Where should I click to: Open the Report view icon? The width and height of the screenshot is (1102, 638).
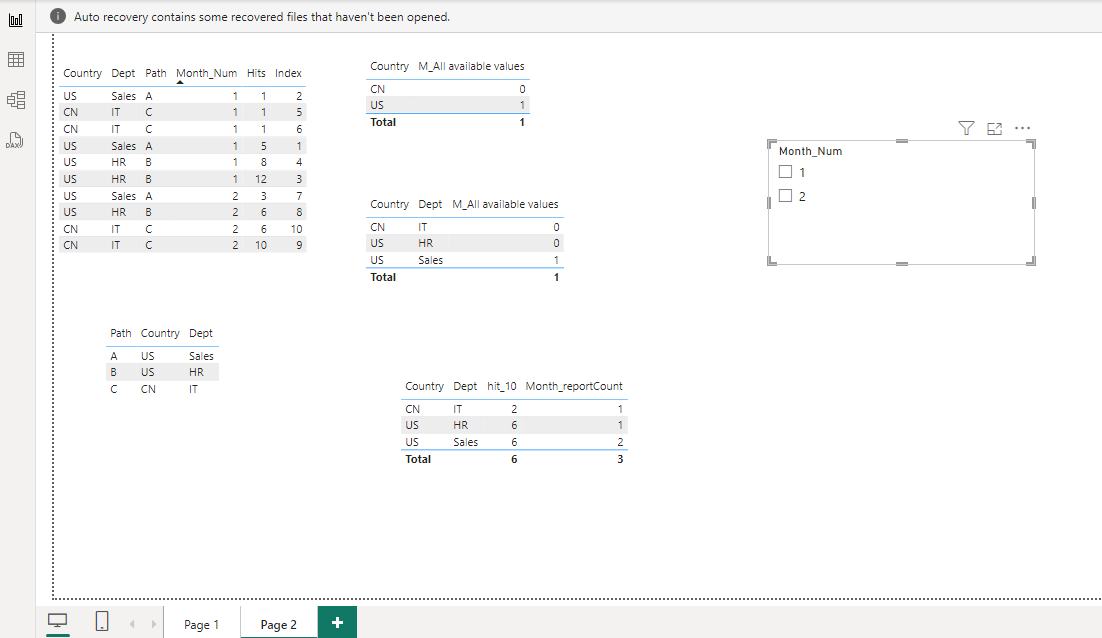pos(15,20)
